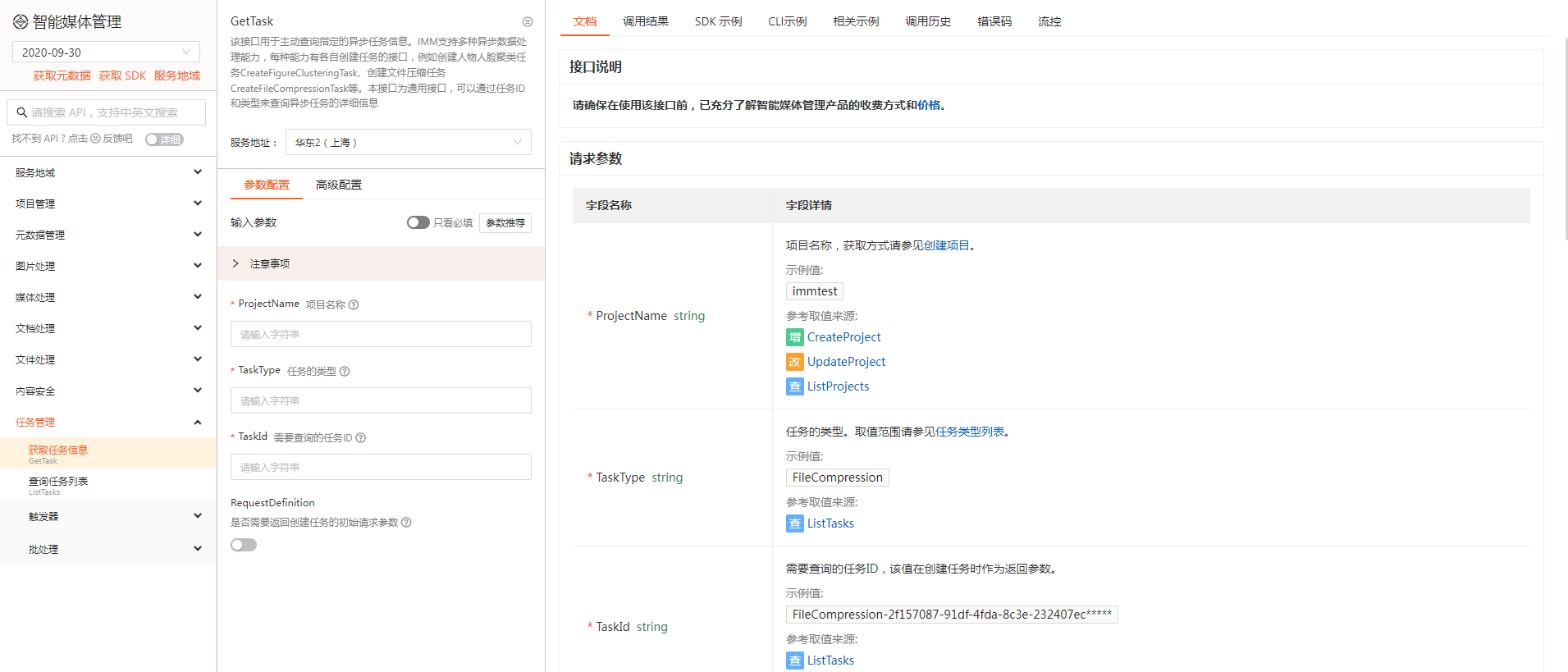Switch to the 错误码 tab

pos(994,21)
